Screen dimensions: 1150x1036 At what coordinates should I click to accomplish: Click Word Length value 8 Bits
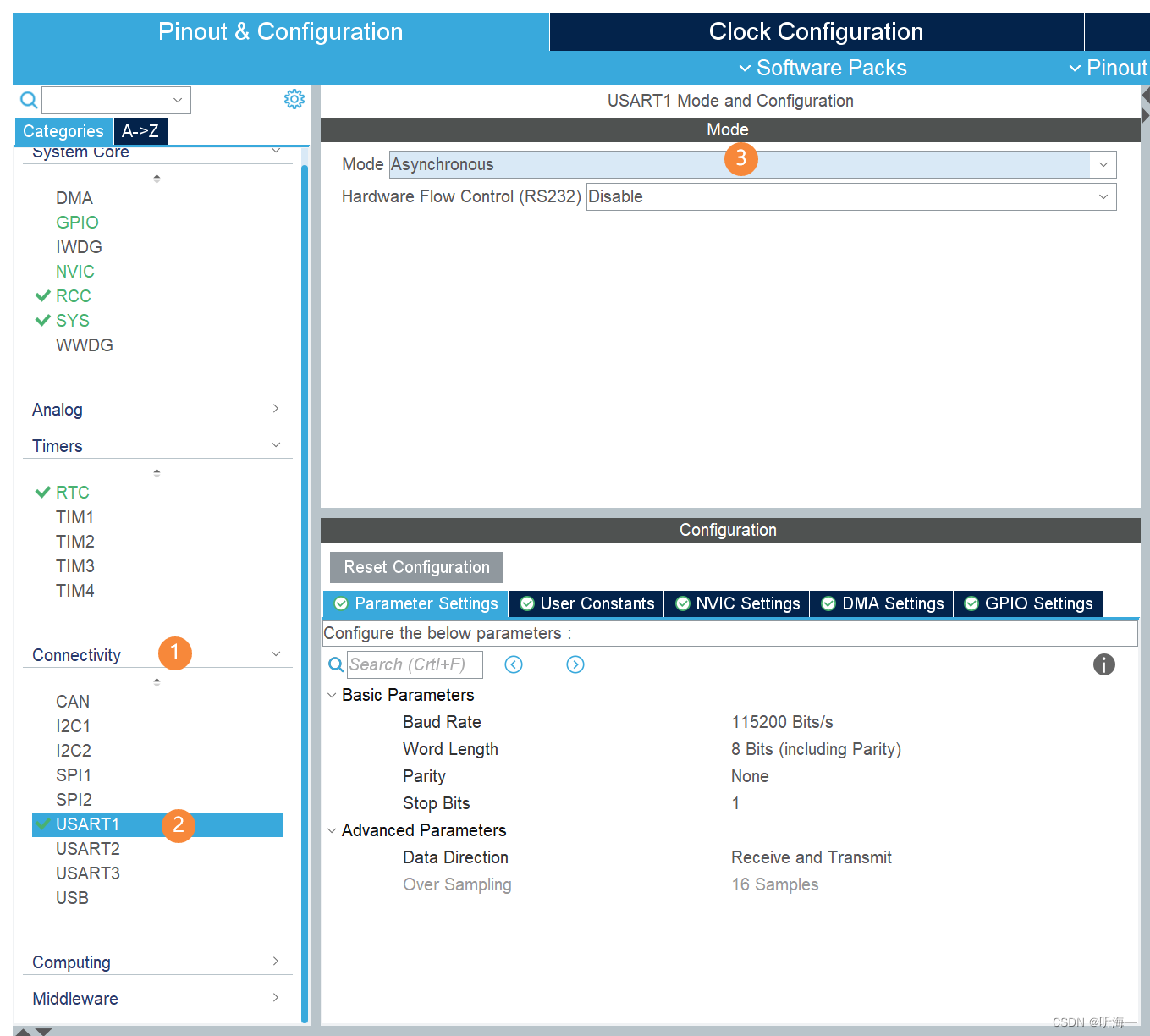816,749
